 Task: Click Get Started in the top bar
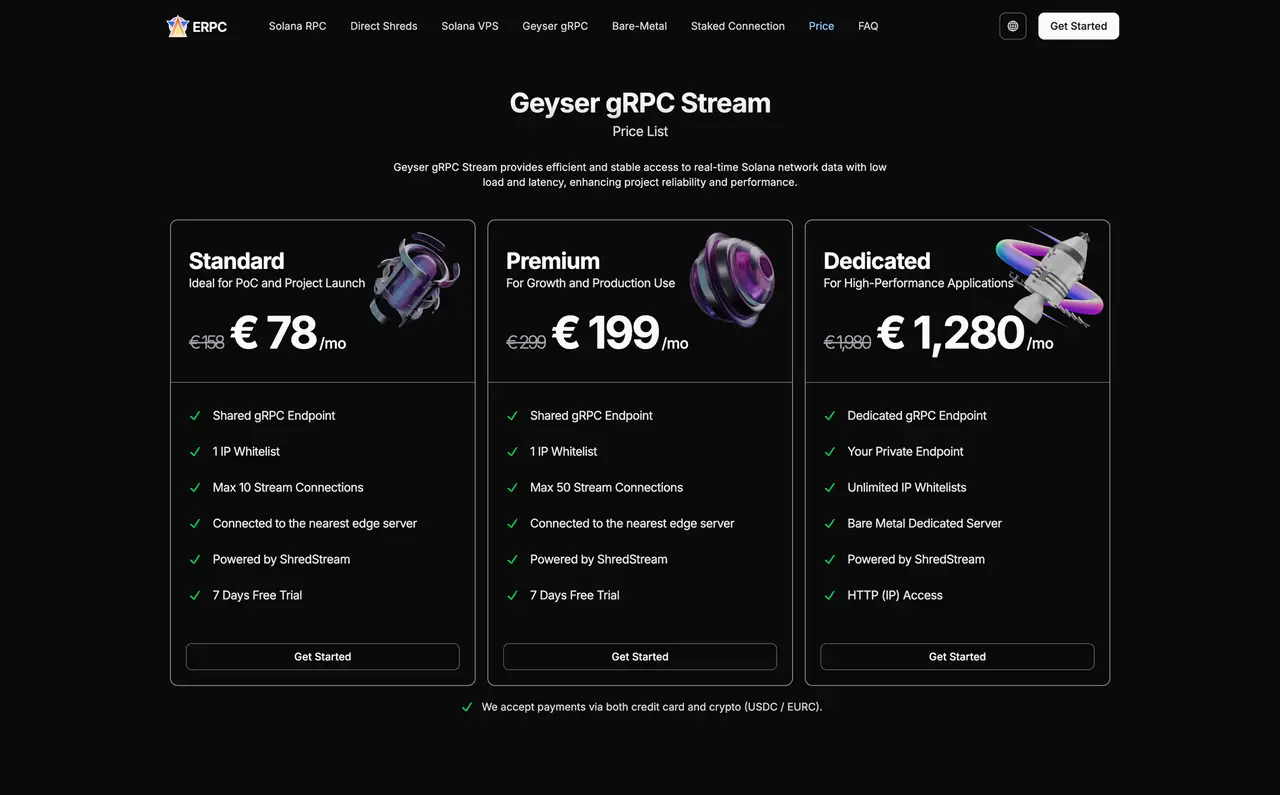click(x=1078, y=26)
